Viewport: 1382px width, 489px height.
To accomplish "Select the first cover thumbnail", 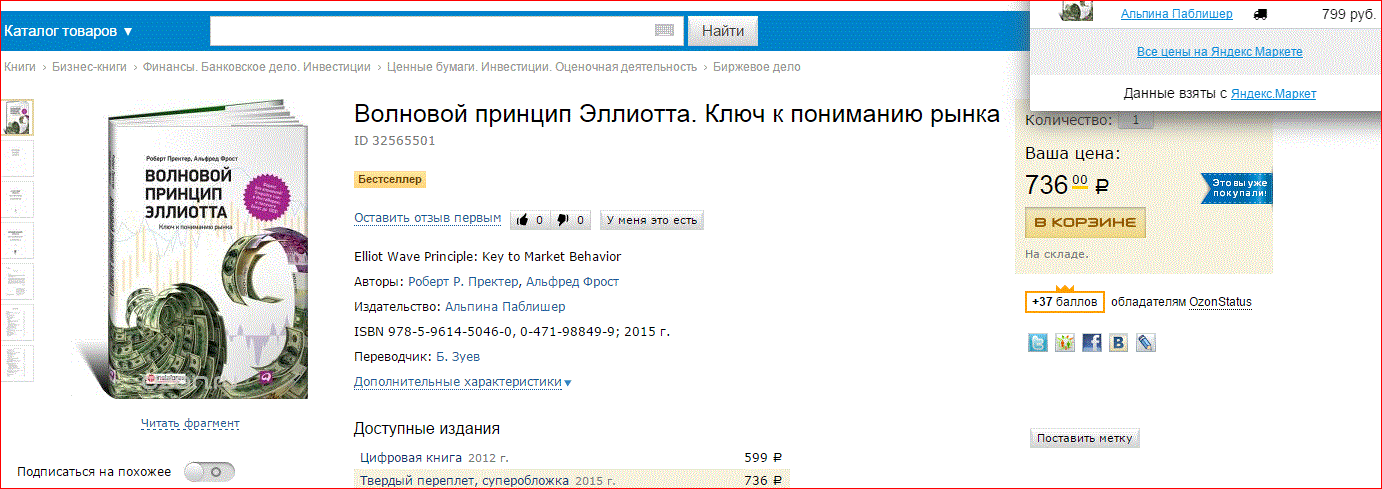I will click(x=18, y=117).
